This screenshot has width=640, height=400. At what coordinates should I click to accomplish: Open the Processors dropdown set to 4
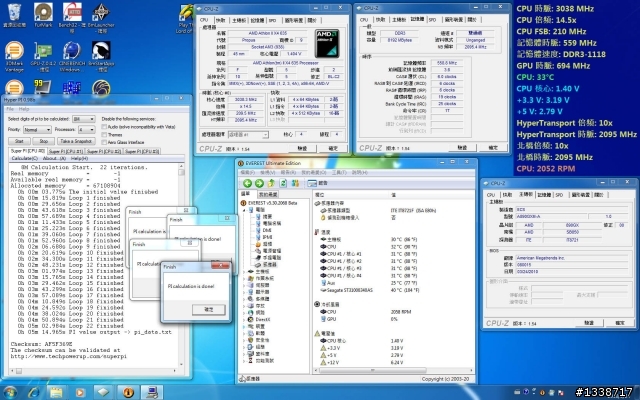[87, 130]
